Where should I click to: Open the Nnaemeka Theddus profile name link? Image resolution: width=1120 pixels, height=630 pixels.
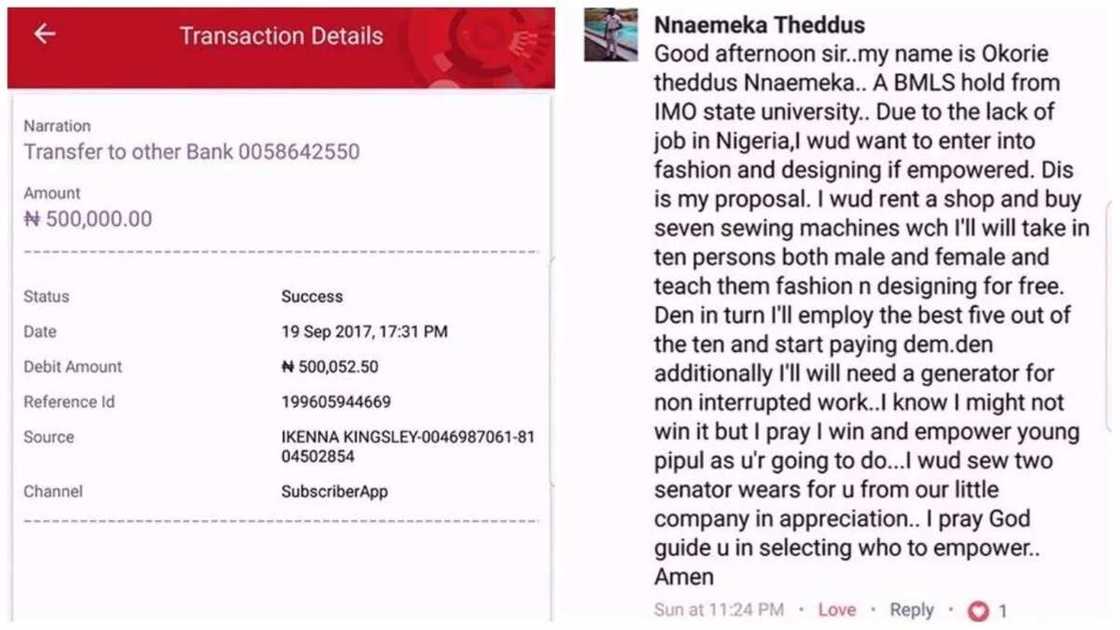coord(759,24)
